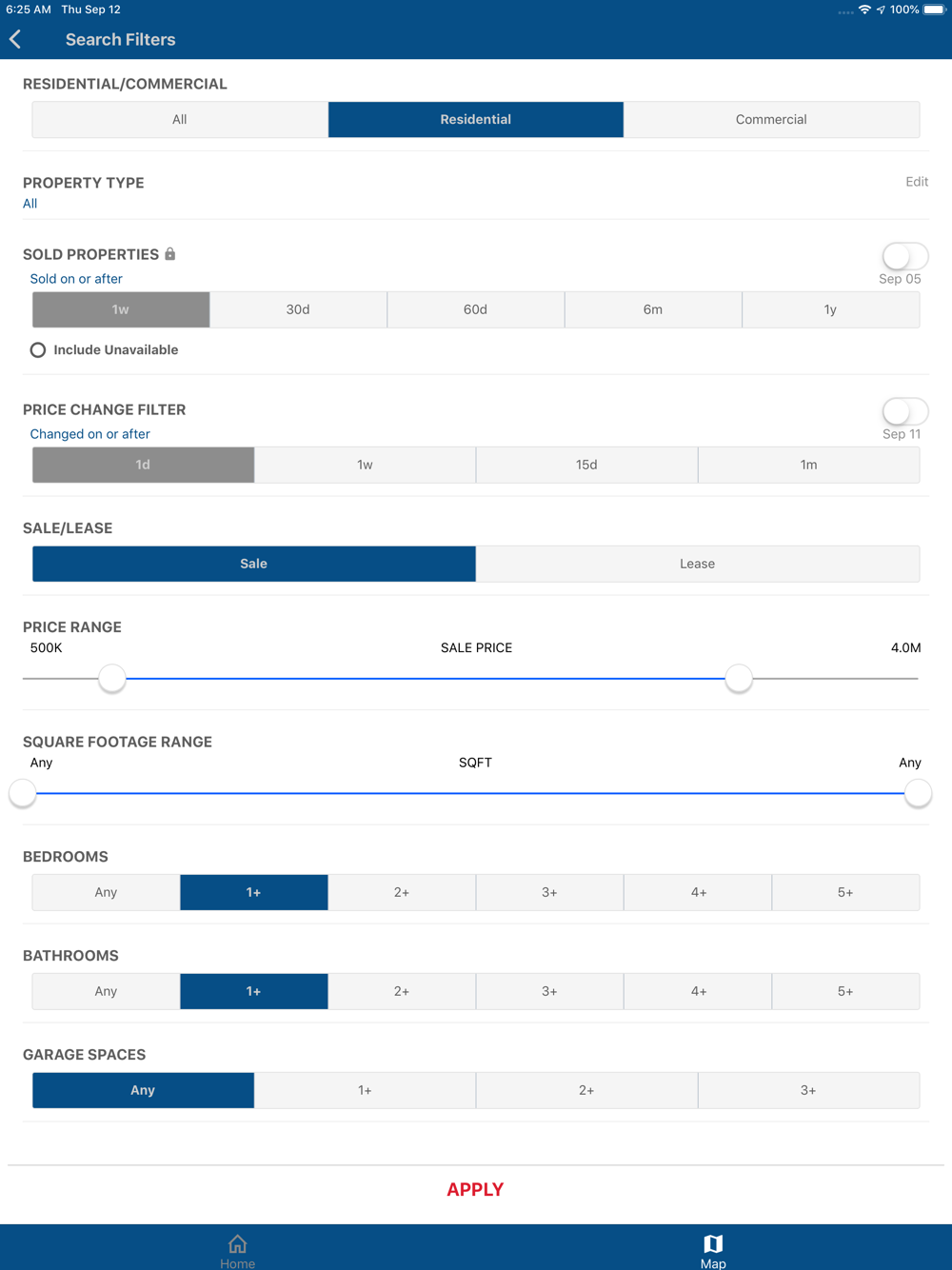The width and height of the screenshot is (952, 1270).
Task: Tap the Wi-Fi icon in status bar
Action: click(864, 10)
